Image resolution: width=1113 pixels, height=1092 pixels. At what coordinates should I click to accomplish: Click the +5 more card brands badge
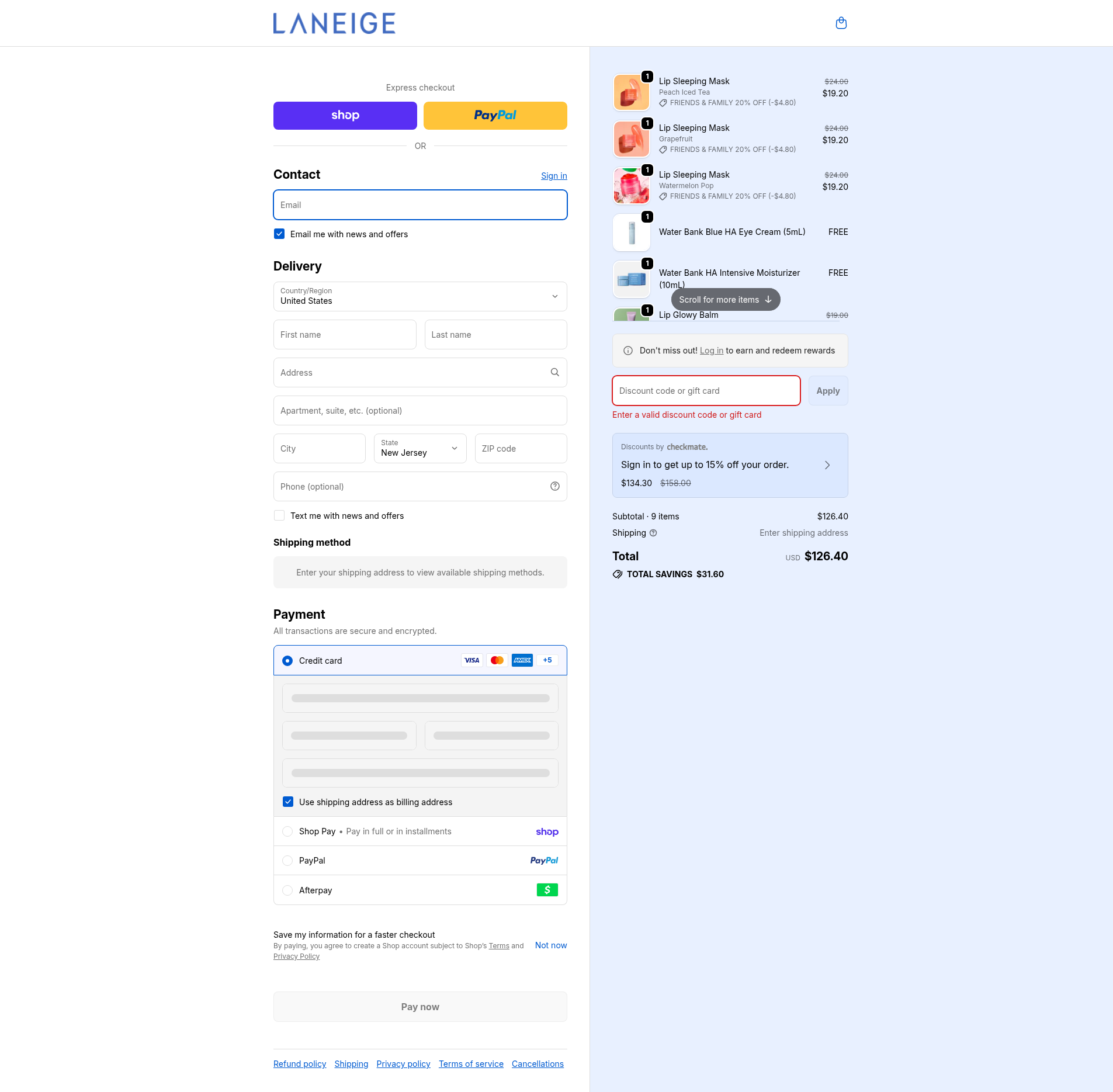547,660
